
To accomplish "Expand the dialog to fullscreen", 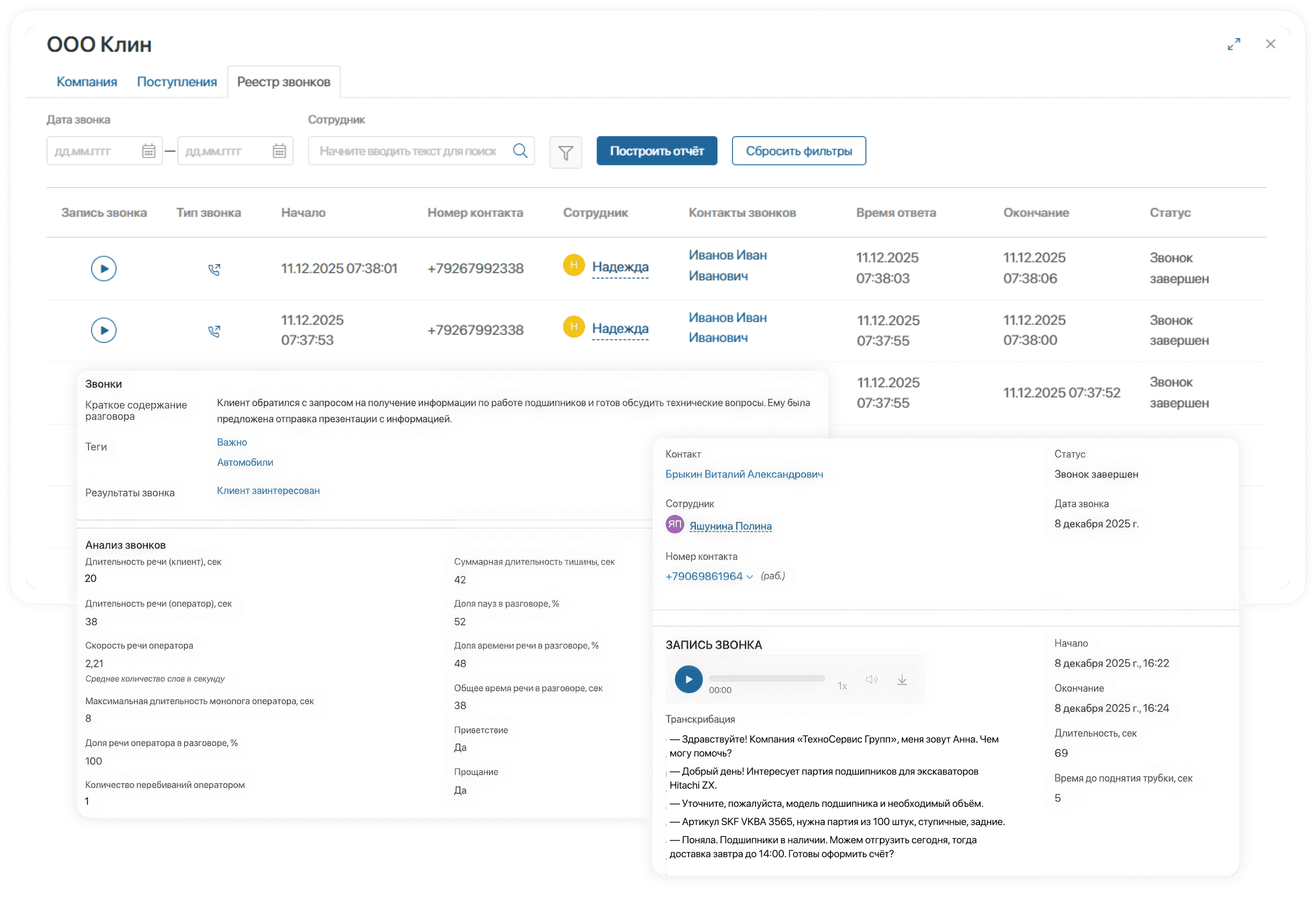I will pyautogui.click(x=1235, y=43).
